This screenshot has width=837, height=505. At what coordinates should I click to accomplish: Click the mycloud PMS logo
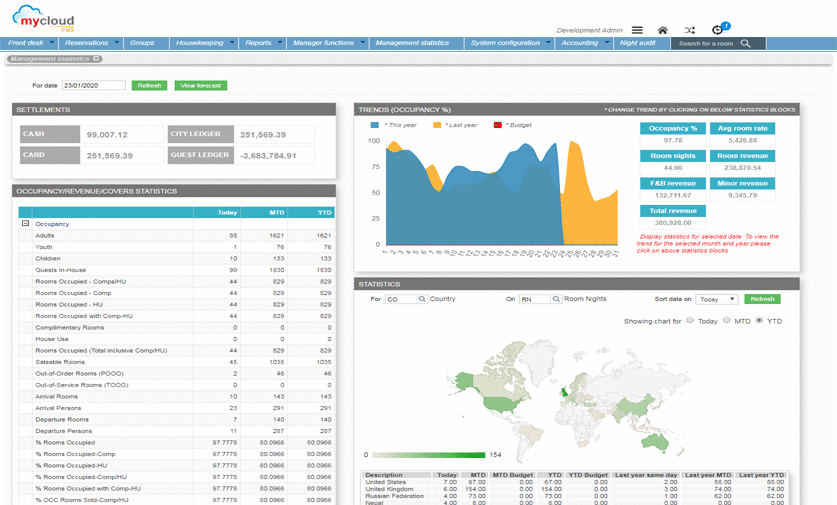click(44, 18)
